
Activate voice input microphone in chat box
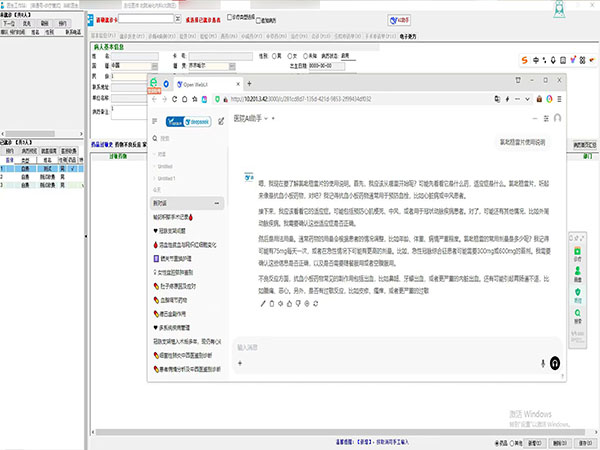click(543, 363)
